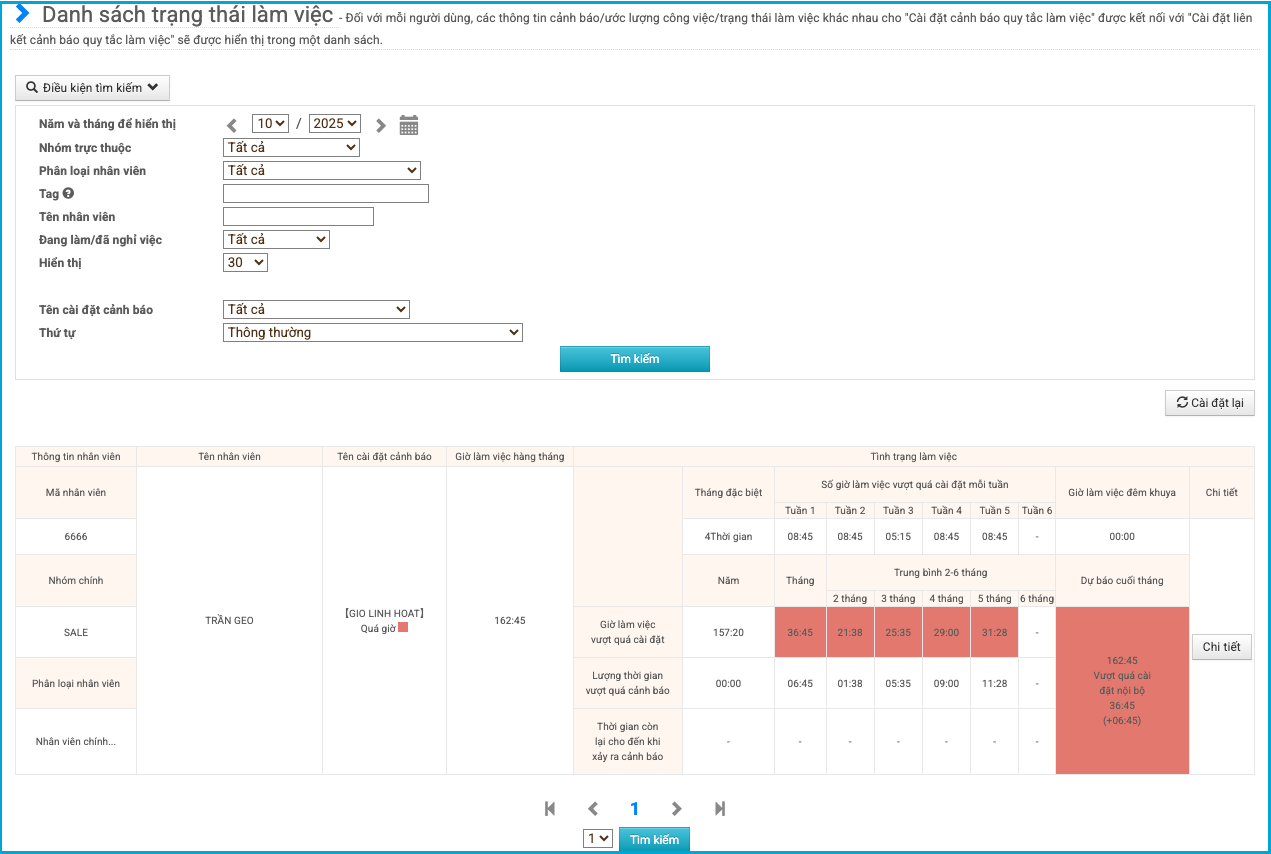Click the Cài đặt lại reset button
This screenshot has height=854, width=1271.
click(1209, 403)
